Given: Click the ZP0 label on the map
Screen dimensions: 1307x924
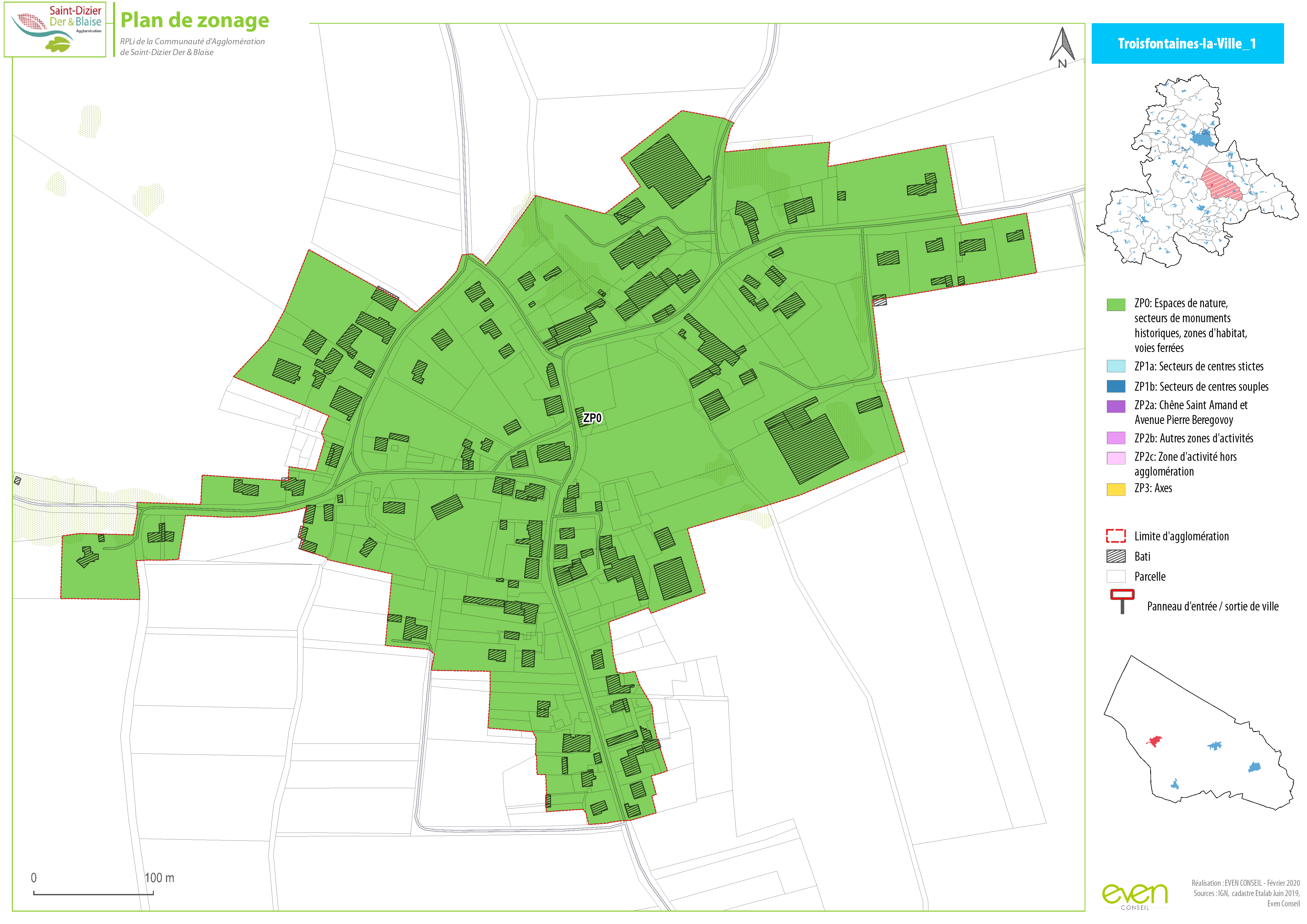Looking at the screenshot, I should pos(592,418).
